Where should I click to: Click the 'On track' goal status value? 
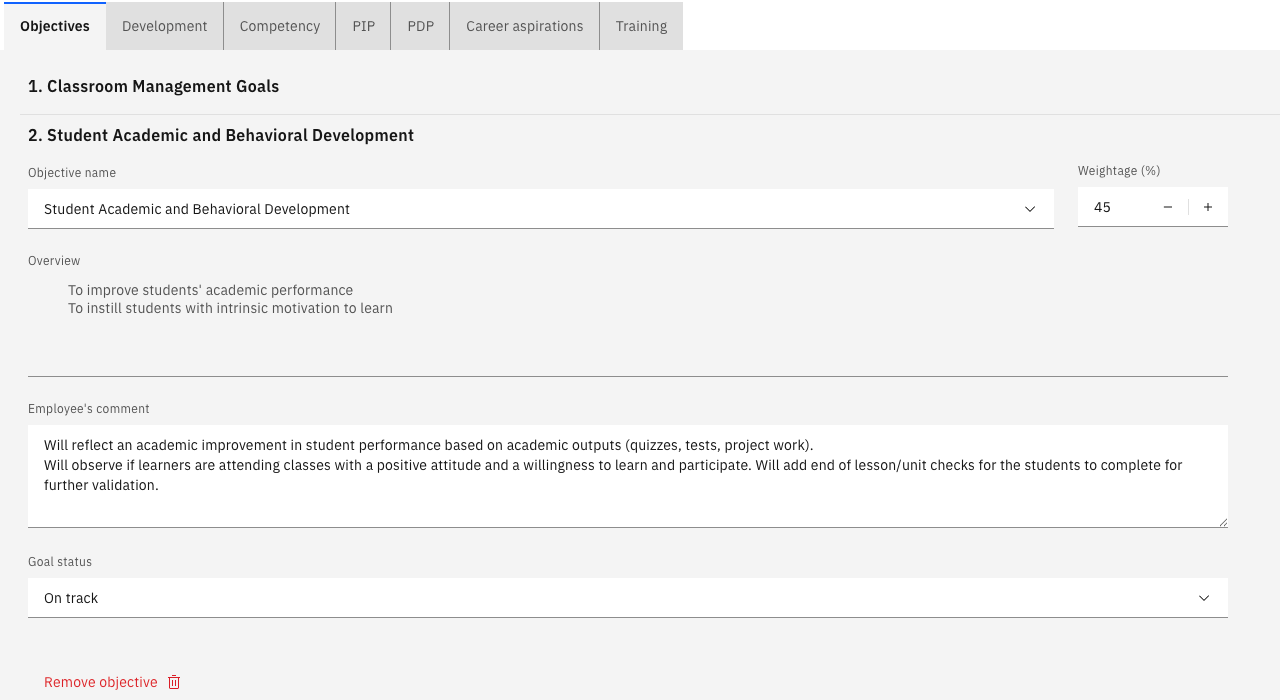pyautogui.click(x=71, y=598)
